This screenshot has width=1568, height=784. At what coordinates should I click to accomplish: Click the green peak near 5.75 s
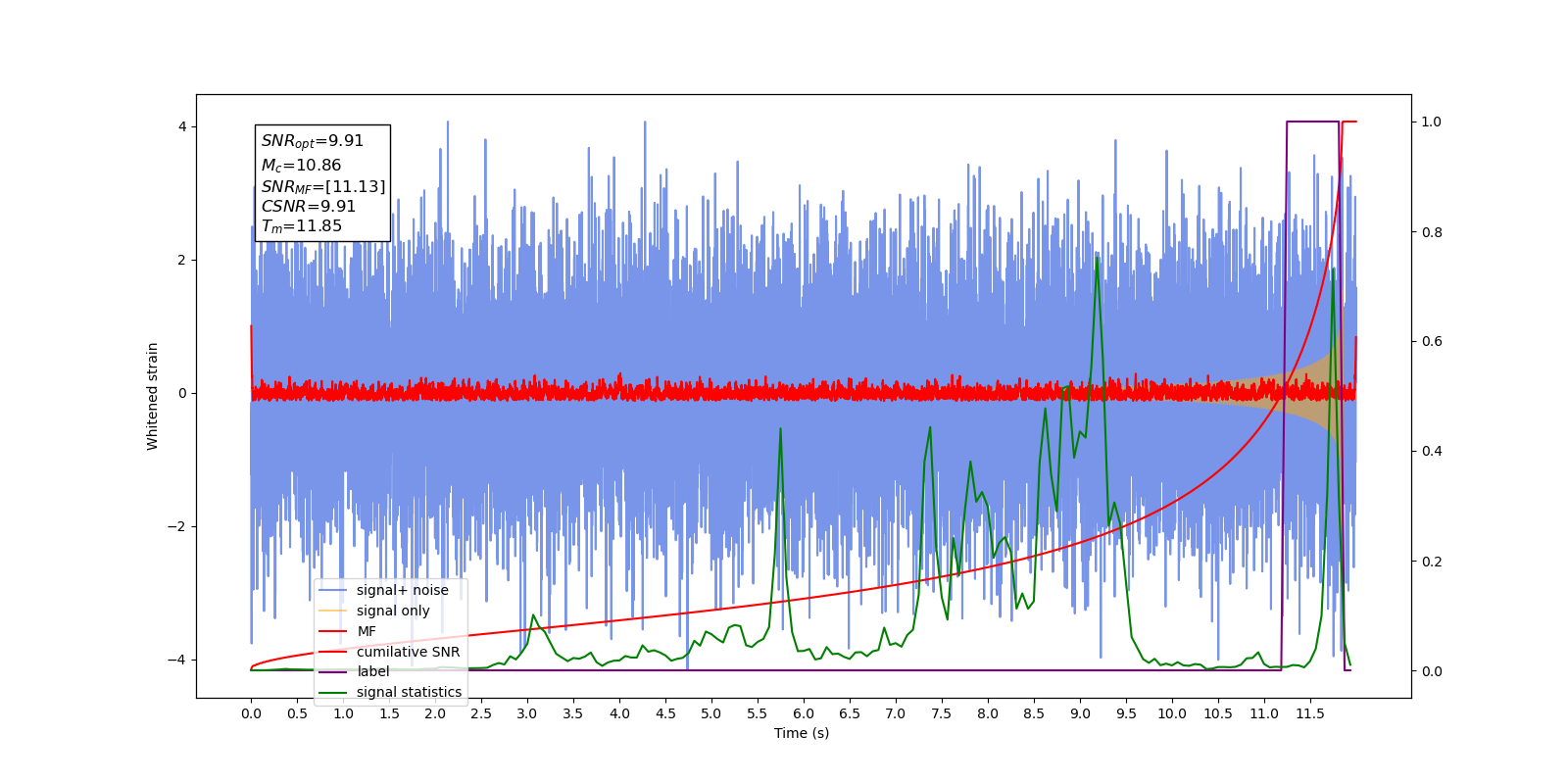pos(780,429)
